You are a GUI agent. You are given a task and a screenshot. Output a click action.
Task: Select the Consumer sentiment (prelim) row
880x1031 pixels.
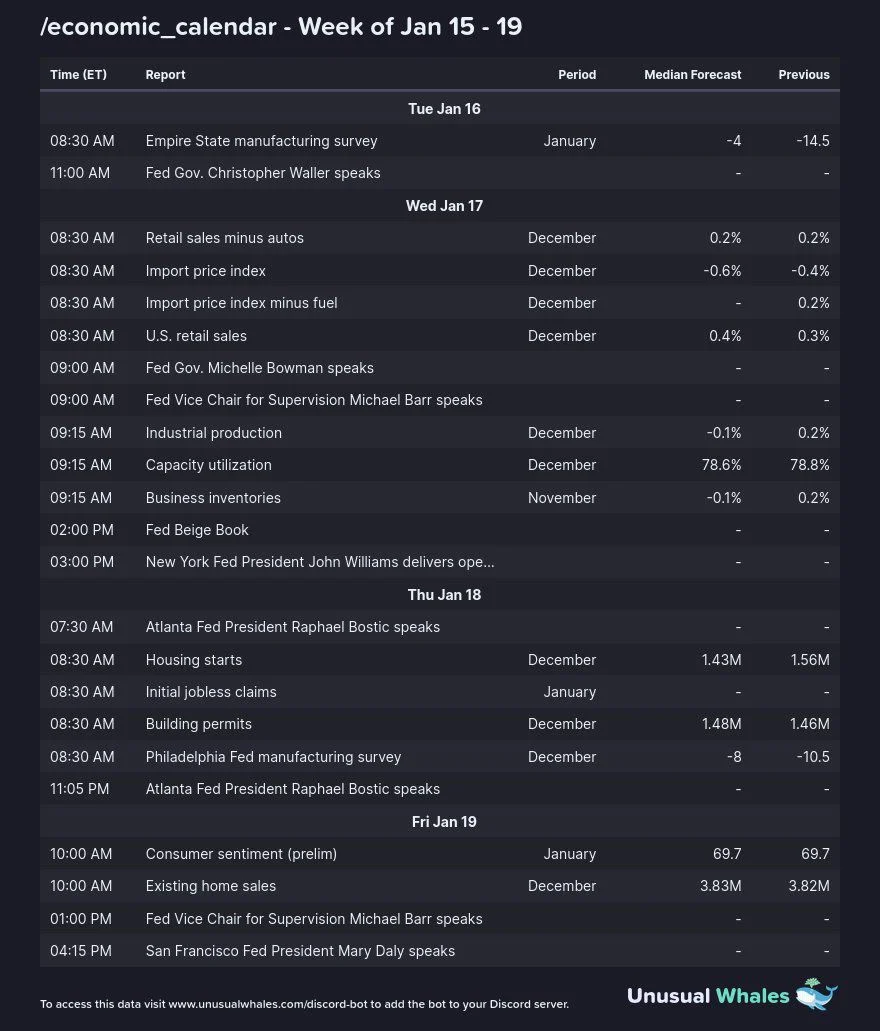pyautogui.click(x=241, y=854)
